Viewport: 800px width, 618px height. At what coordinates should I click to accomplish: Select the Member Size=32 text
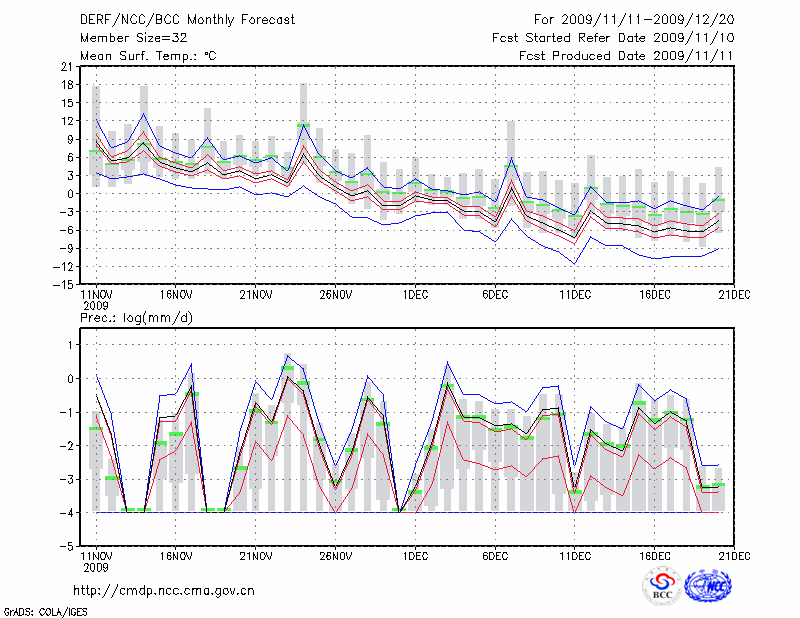(130, 38)
